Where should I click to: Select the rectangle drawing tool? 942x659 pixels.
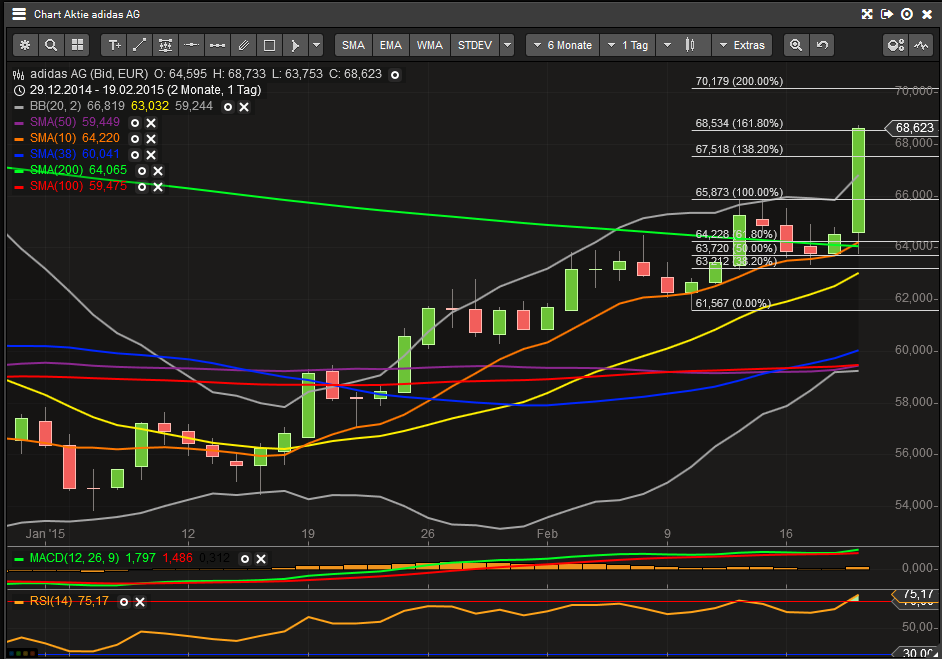click(x=269, y=45)
